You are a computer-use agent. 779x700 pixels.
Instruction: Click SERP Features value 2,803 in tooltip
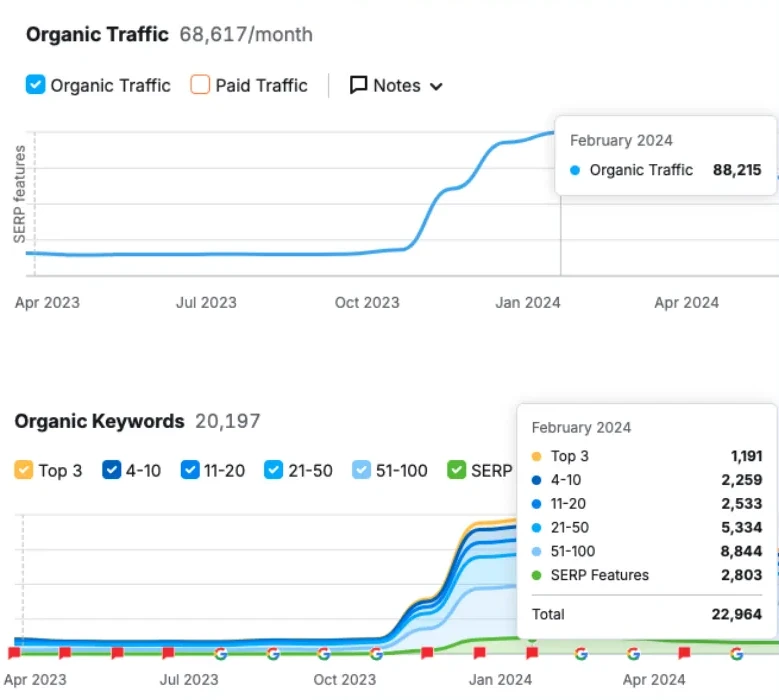742,575
